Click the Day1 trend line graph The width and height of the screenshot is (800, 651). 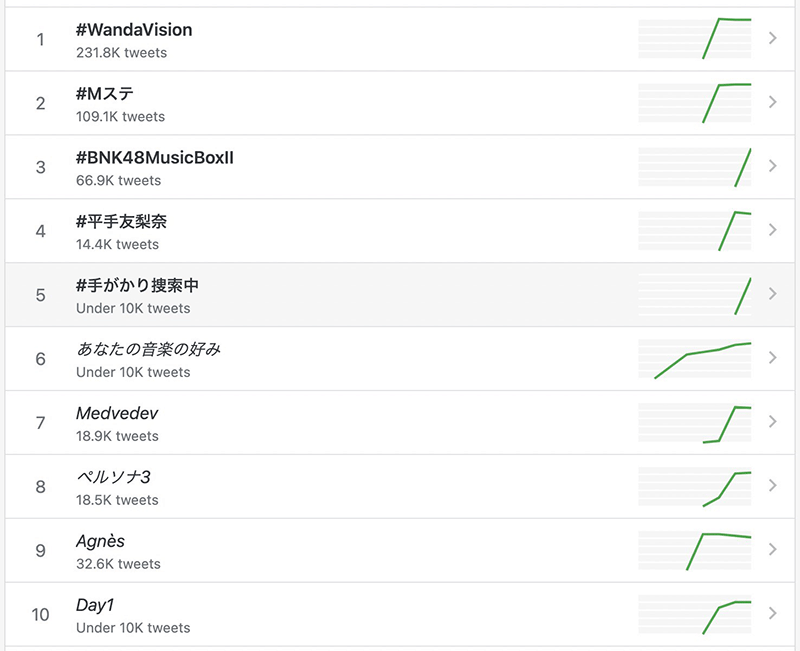pyautogui.click(x=695, y=614)
